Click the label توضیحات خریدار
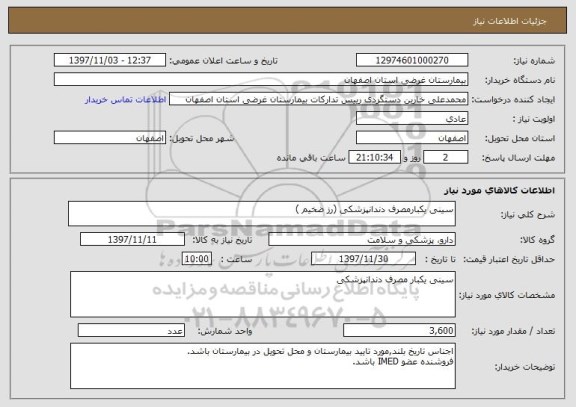This screenshot has height=407, width=576. tap(525, 367)
